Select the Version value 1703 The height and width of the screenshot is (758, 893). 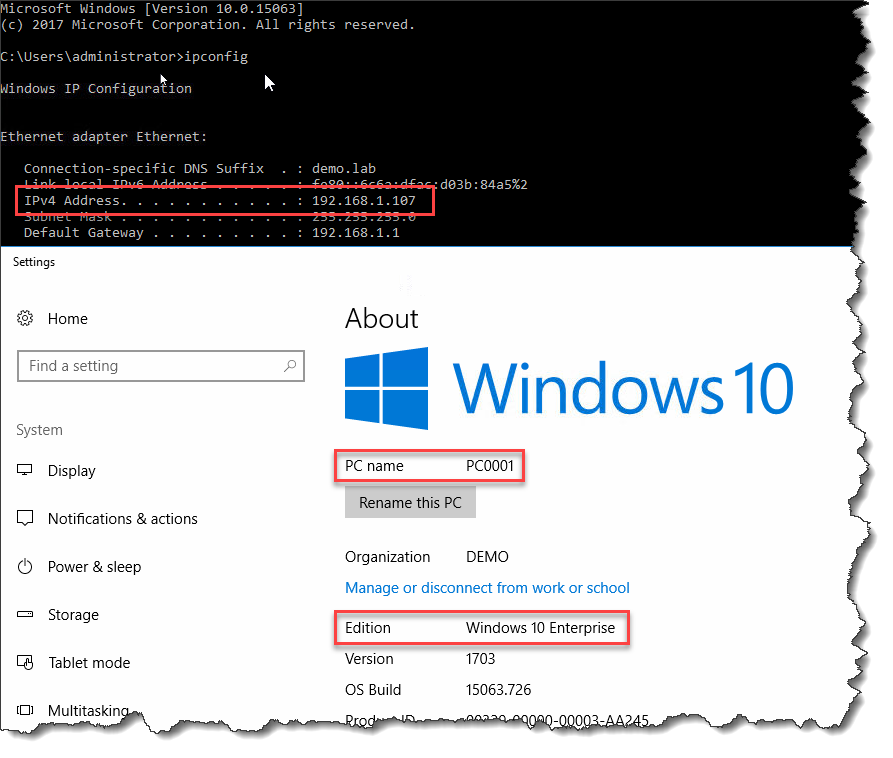[x=481, y=659]
